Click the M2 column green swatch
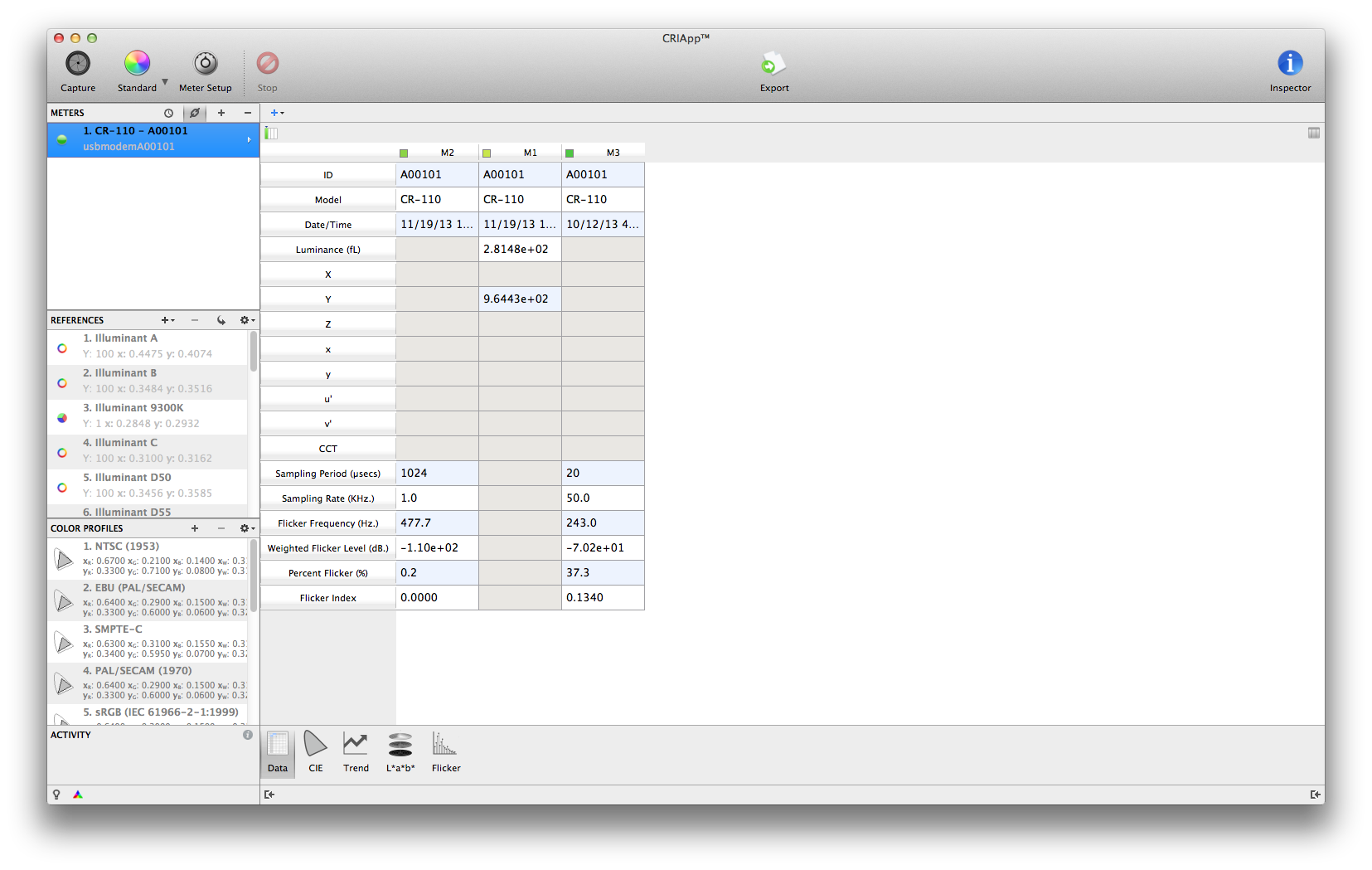Viewport: 1372px width, 870px height. 404,153
